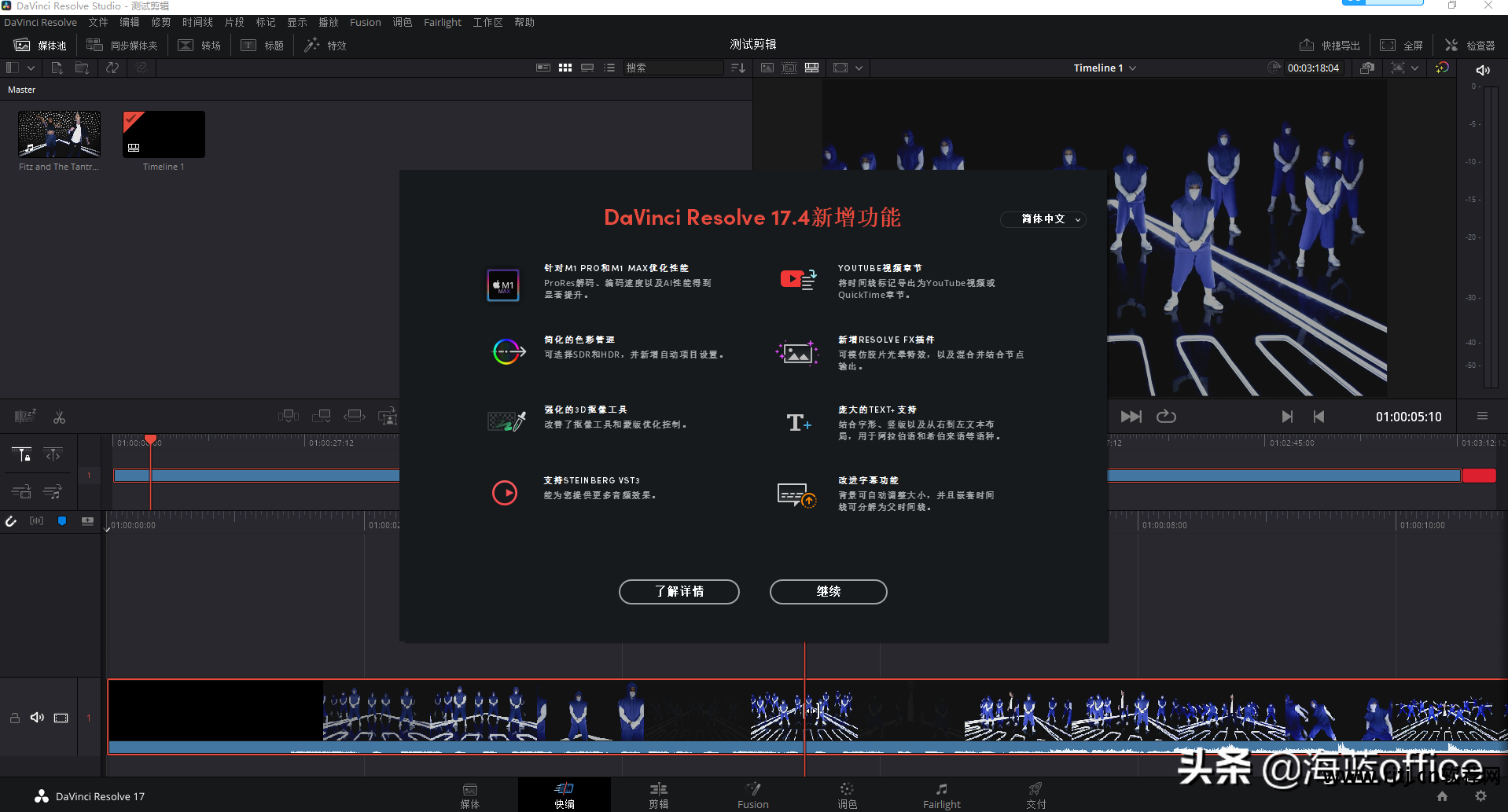Toggle the loop playback button
The image size is (1508, 812).
pyautogui.click(x=1166, y=417)
